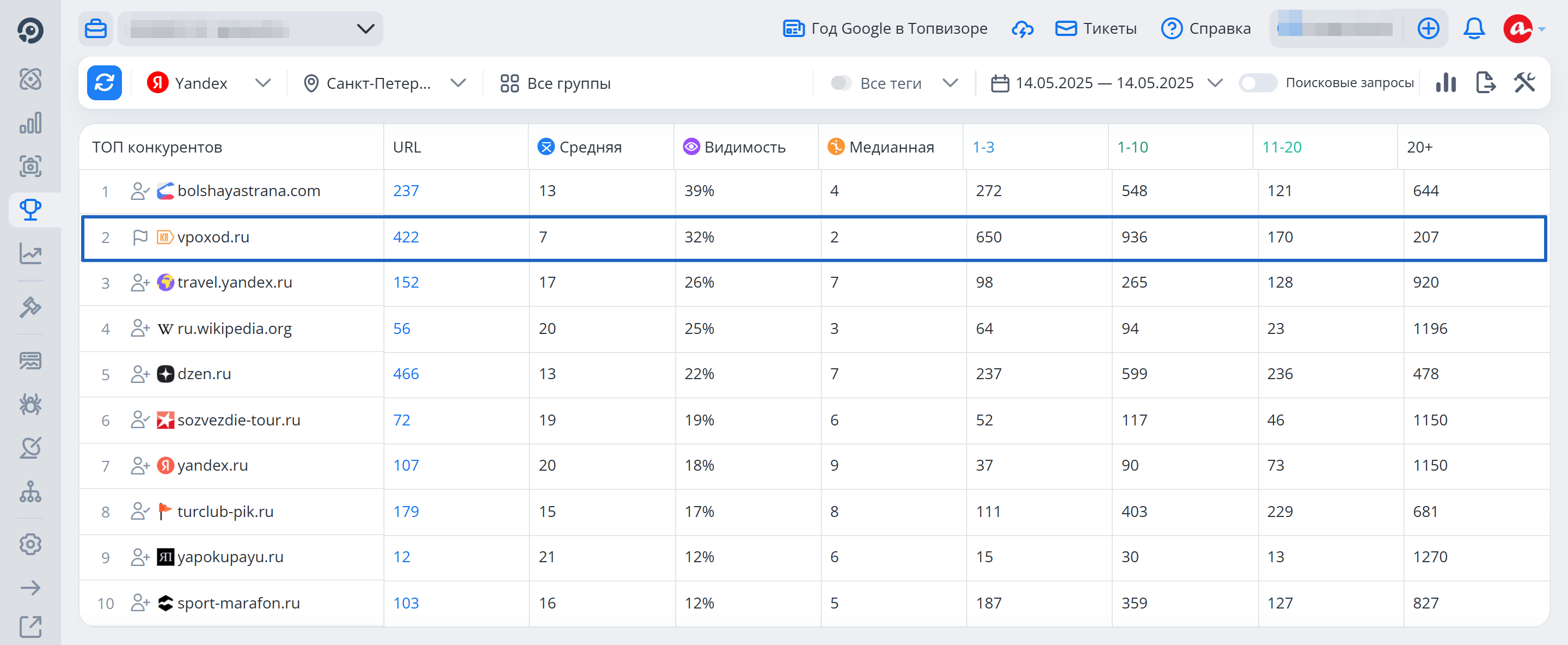Click the bug icon in sidebar

pos(30,404)
